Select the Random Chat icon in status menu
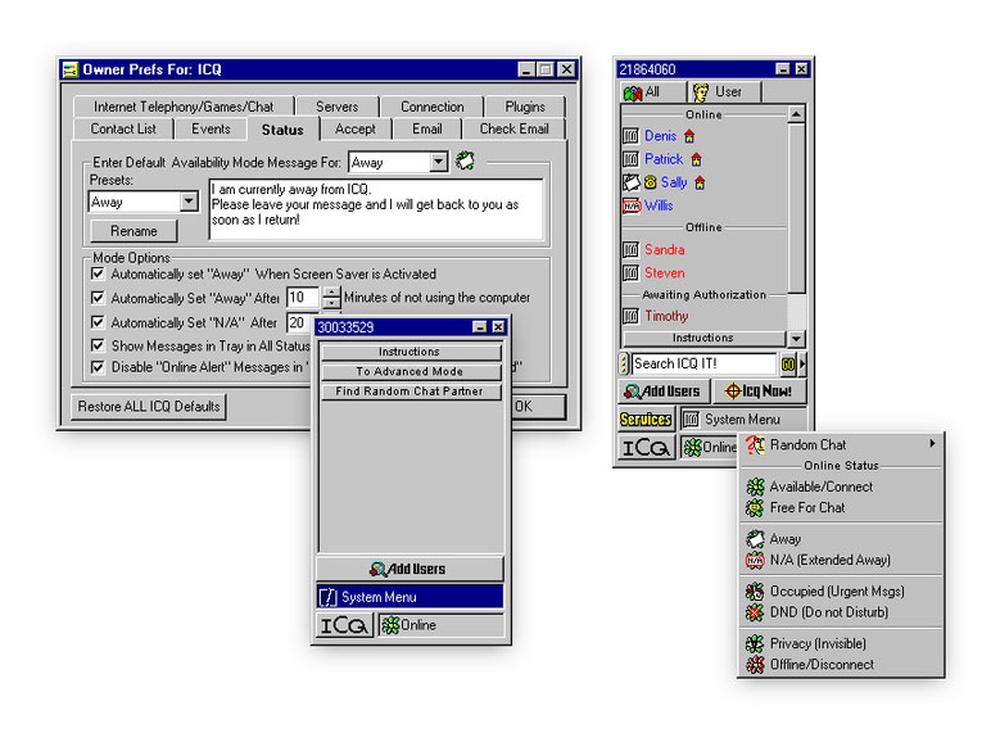This screenshot has width=1000, height=733. coord(753,444)
